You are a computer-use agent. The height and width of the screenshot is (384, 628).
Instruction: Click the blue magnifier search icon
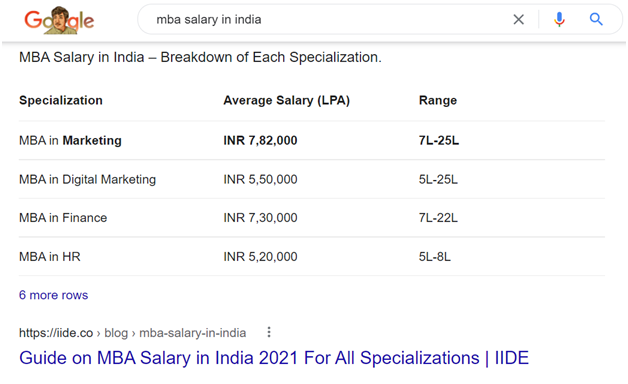(x=596, y=19)
